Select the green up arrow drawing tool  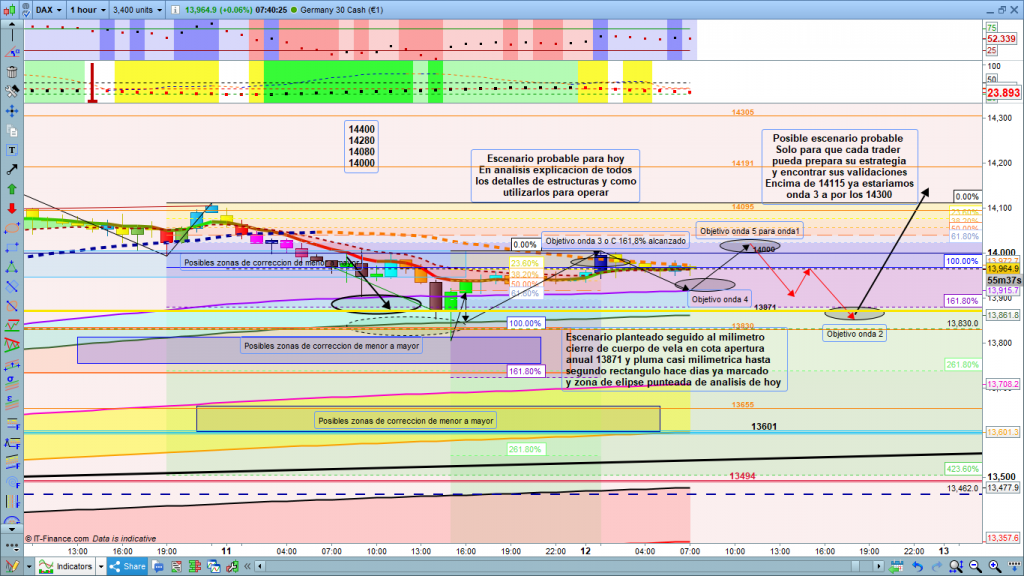[x=11, y=189]
